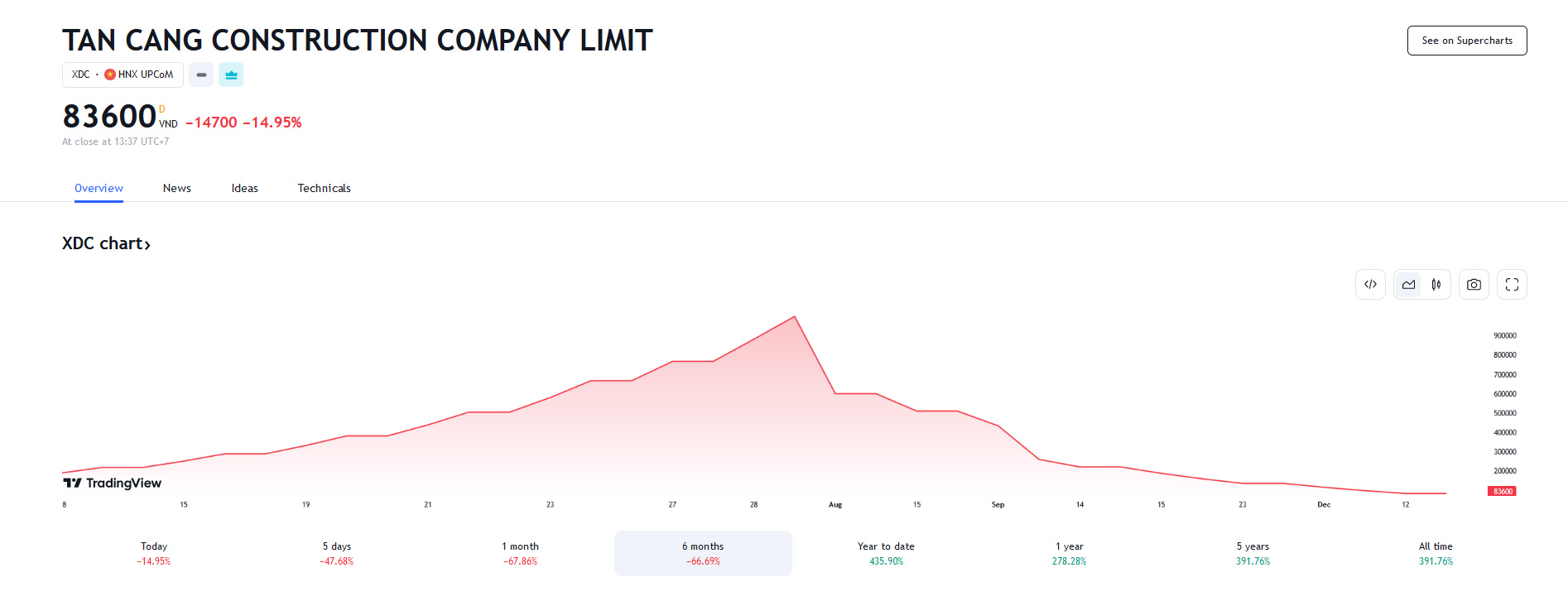Click the chart peak near 28
Image resolution: width=1568 pixels, height=611 pixels.
(x=795, y=317)
